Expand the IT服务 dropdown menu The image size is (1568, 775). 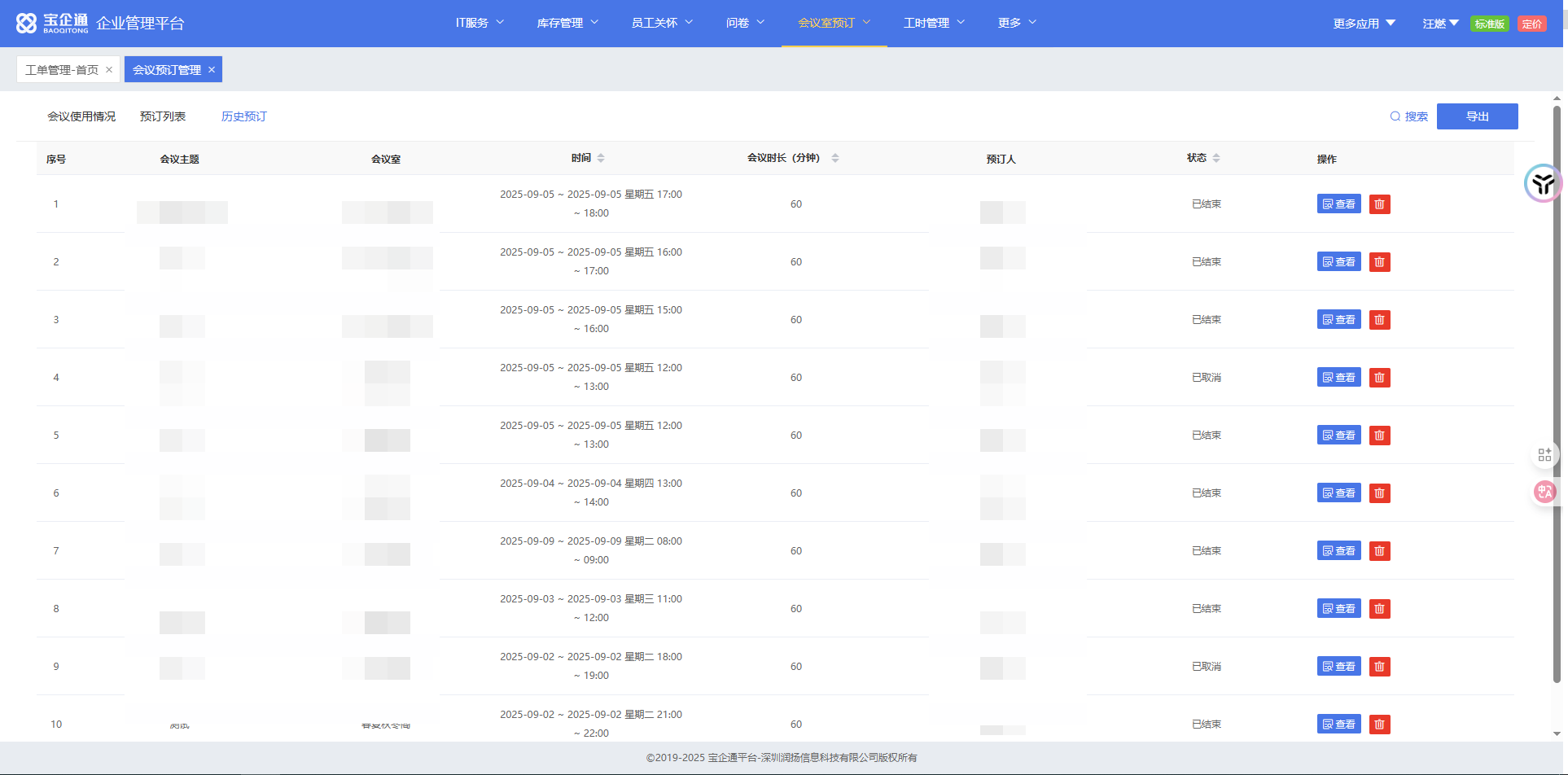480,23
